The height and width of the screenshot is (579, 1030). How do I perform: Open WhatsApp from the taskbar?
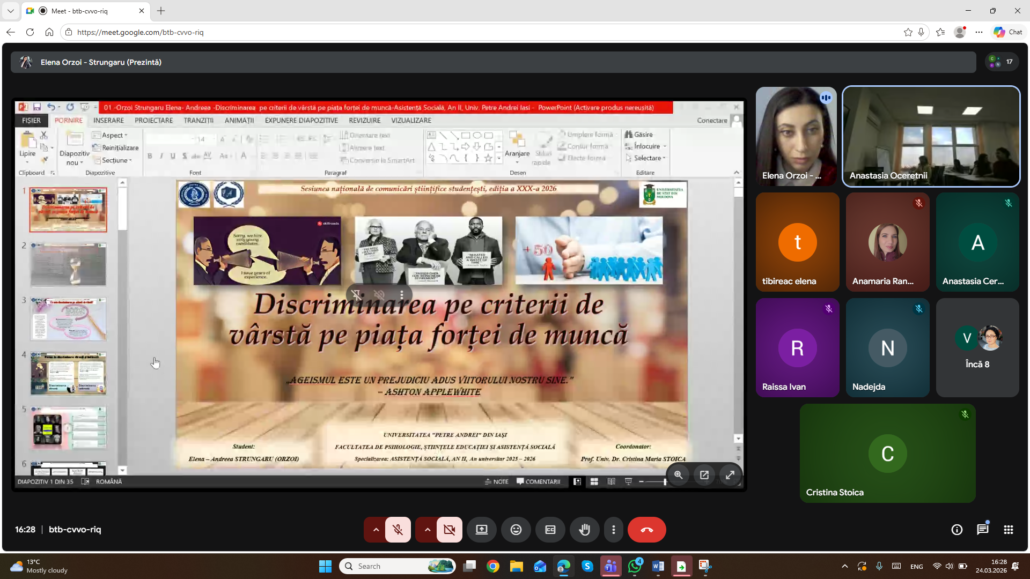[635, 566]
